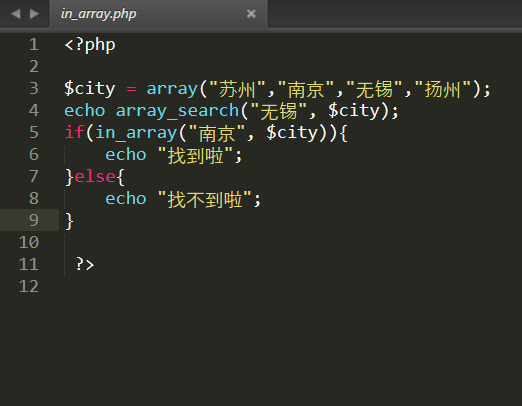Click the "找不到啦" string
Viewport: 522px width, 406px height.
coord(205,199)
